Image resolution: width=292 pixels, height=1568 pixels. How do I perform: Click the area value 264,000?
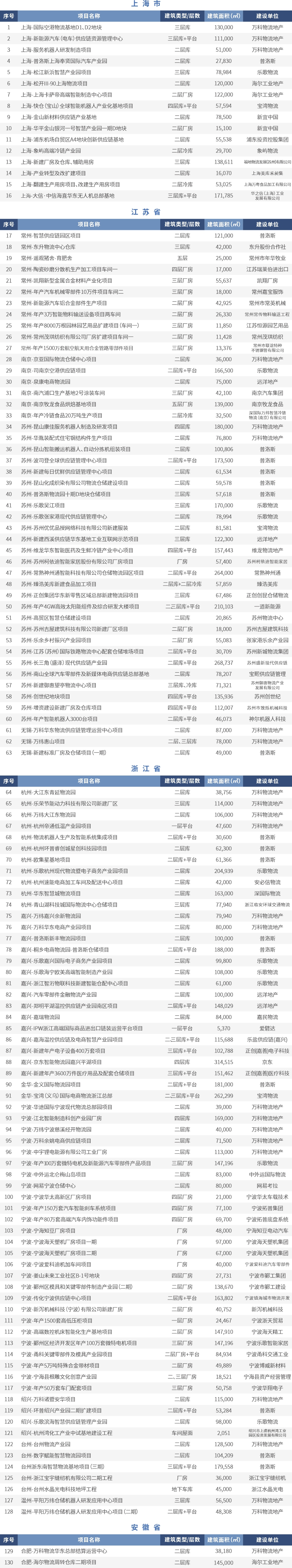(x=223, y=573)
